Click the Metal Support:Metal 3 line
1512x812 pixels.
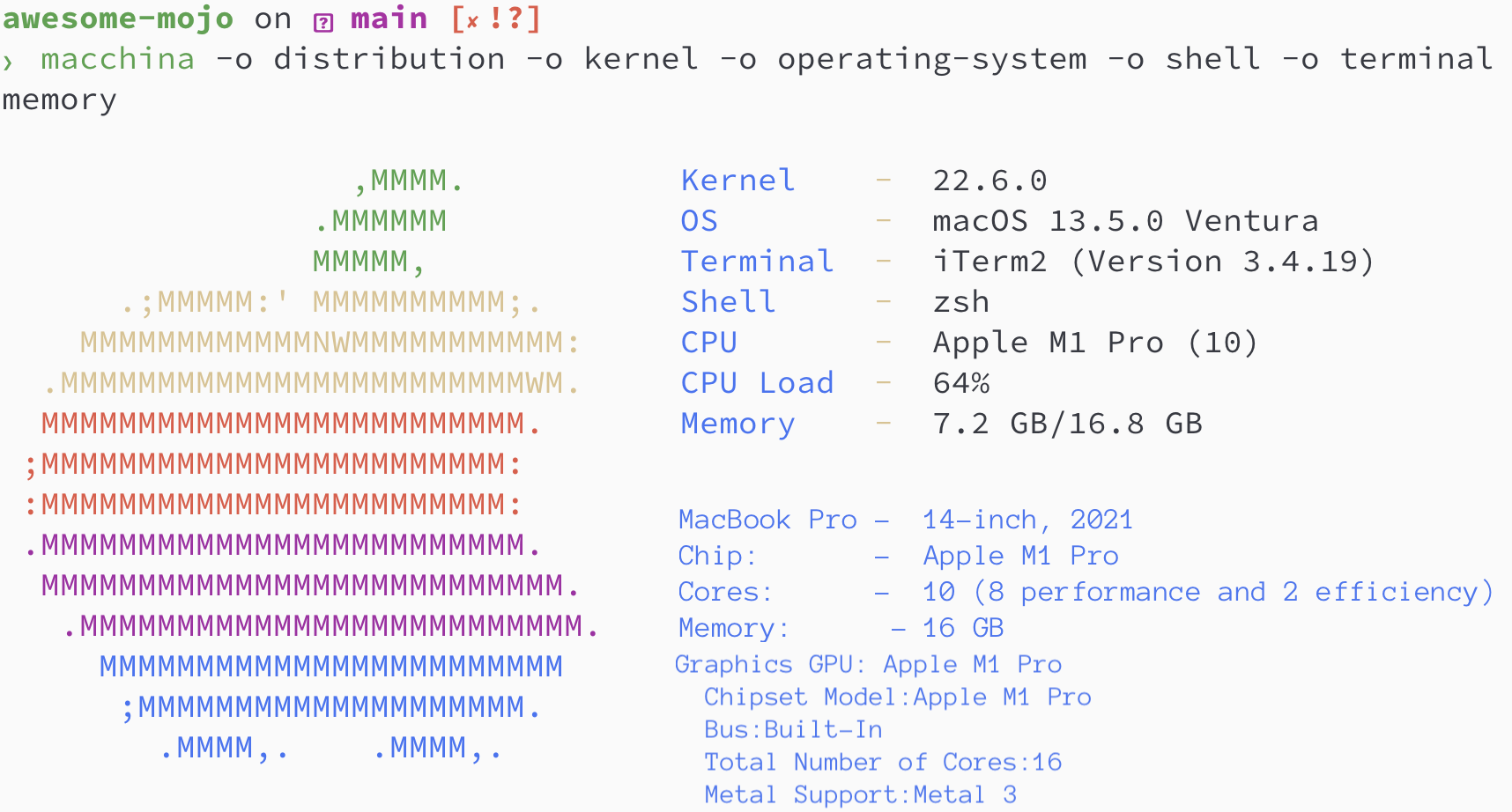coord(860,795)
